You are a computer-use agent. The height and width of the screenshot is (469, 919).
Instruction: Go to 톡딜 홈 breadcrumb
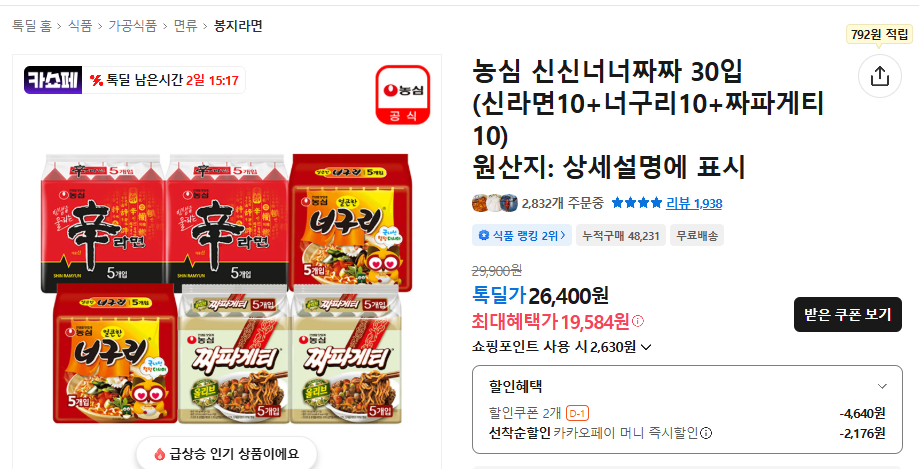(32, 26)
